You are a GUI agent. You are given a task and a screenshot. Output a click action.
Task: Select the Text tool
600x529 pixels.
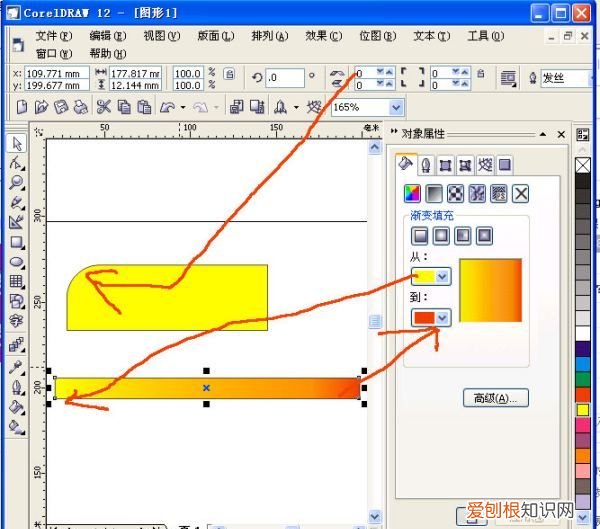tap(16, 321)
